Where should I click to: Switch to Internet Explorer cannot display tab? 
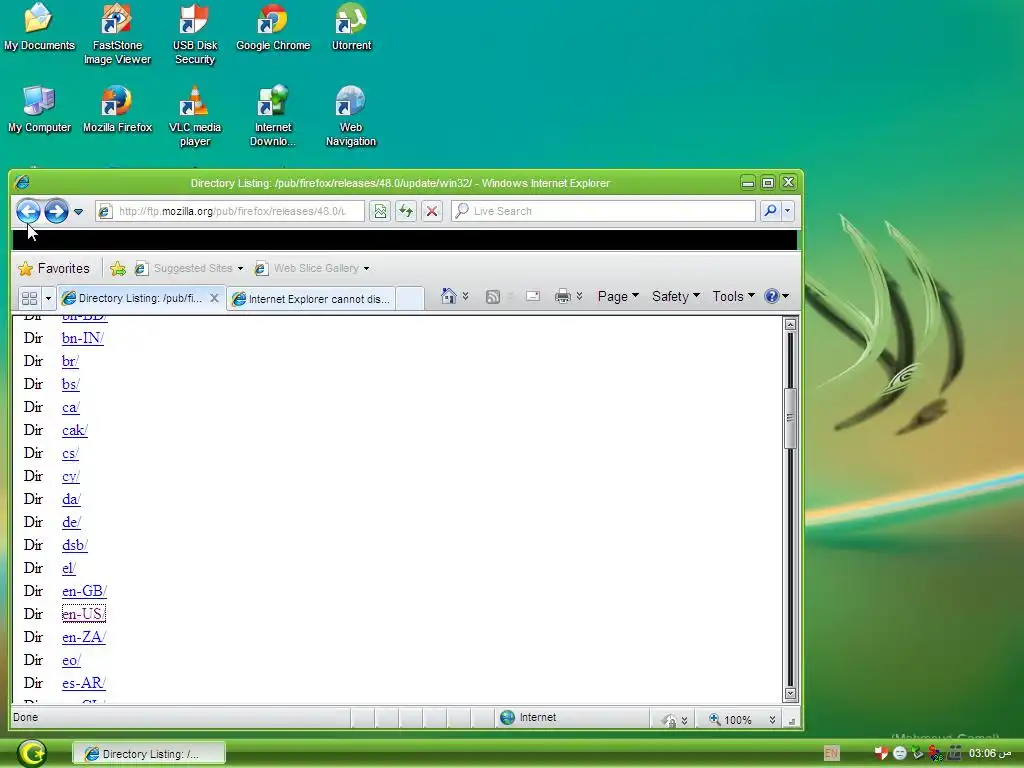click(x=311, y=298)
